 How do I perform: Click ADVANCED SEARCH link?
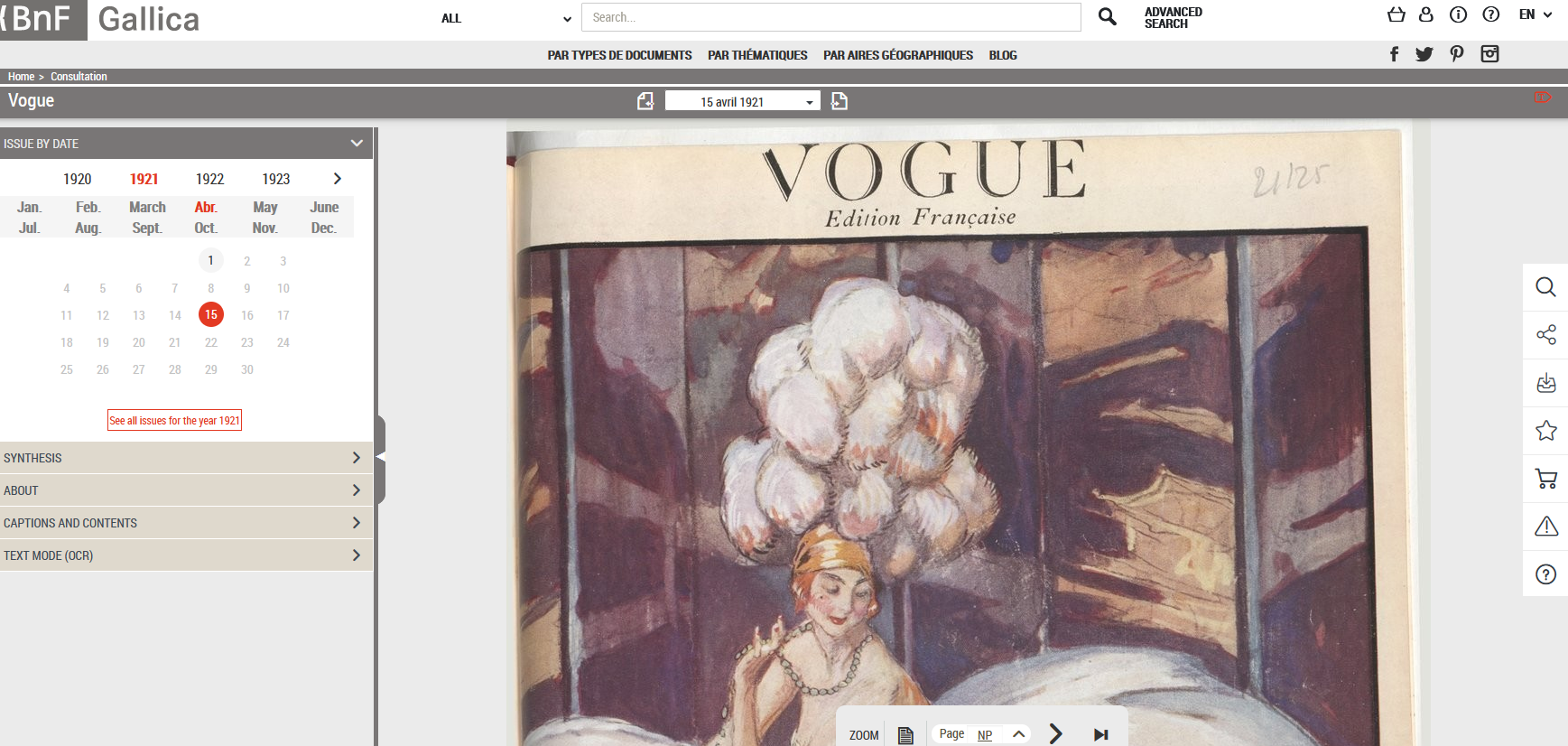[x=1174, y=17]
